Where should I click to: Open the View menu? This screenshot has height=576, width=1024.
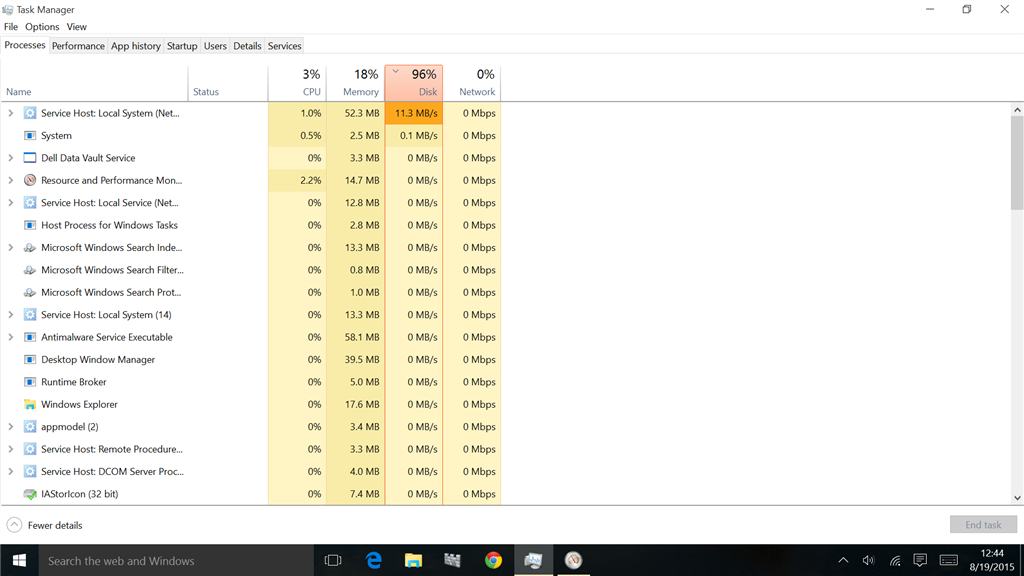[76, 27]
